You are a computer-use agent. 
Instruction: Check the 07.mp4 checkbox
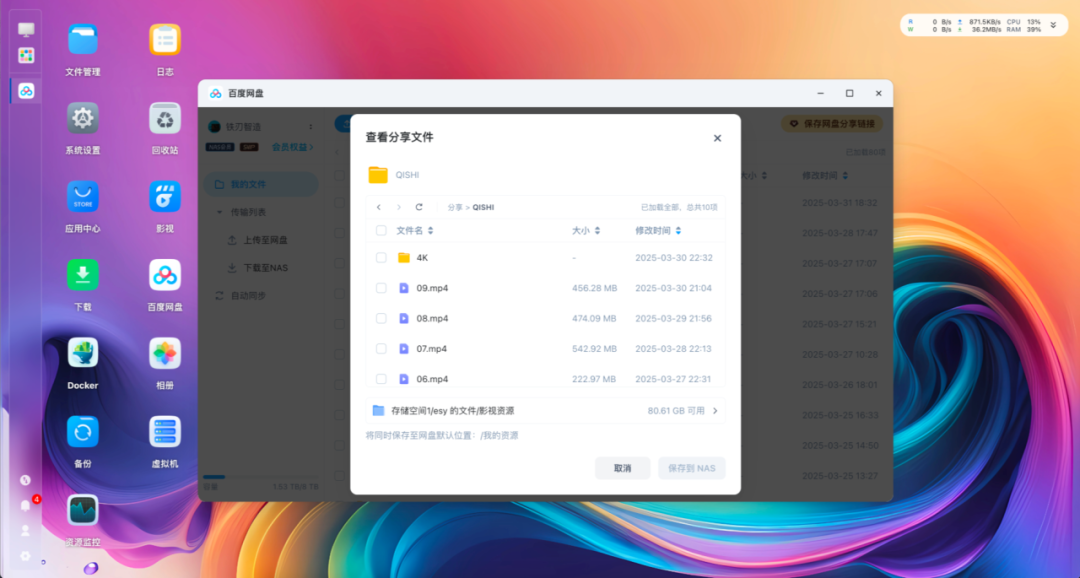pos(381,349)
